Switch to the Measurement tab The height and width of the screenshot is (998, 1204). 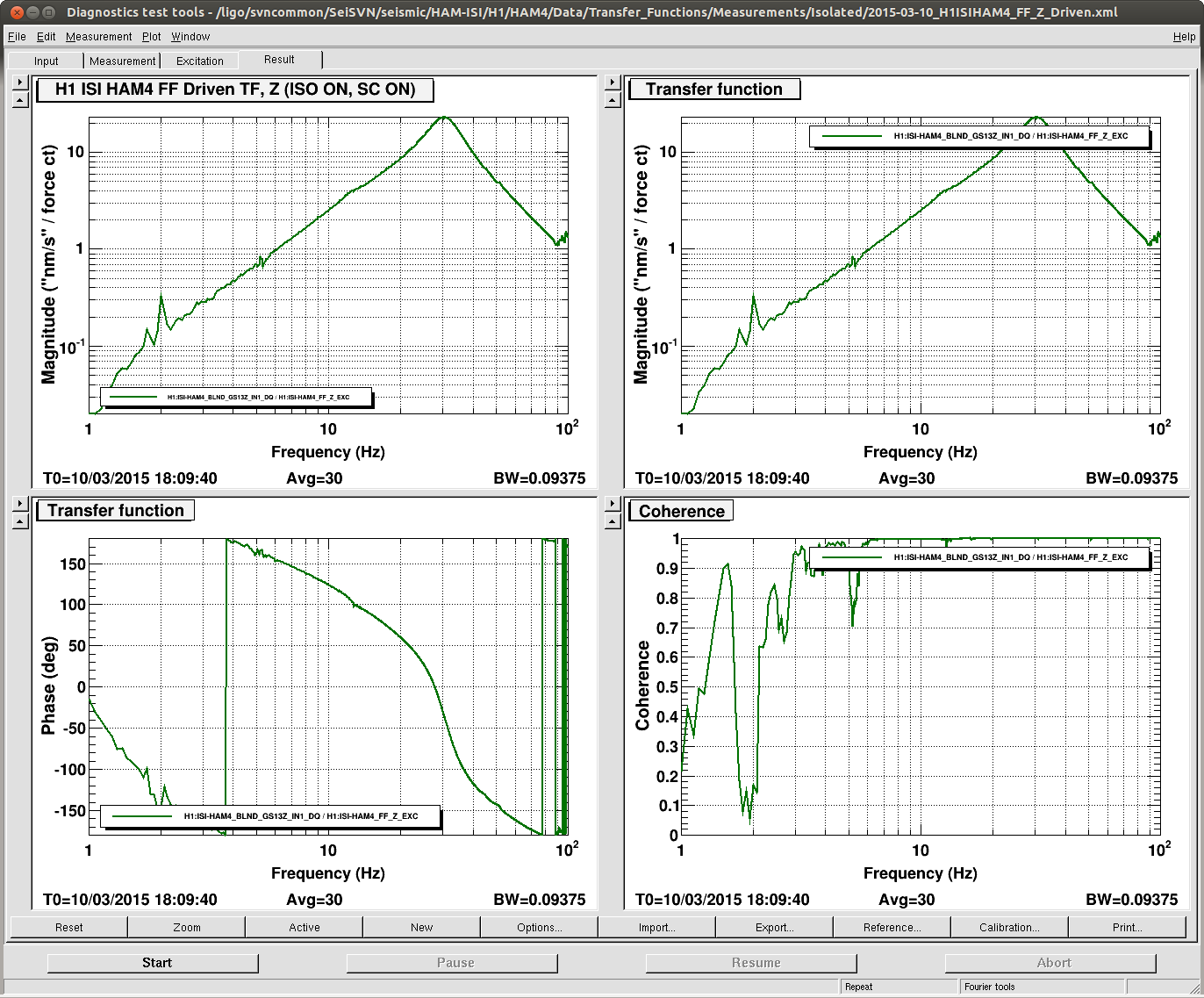pyautogui.click(x=122, y=61)
